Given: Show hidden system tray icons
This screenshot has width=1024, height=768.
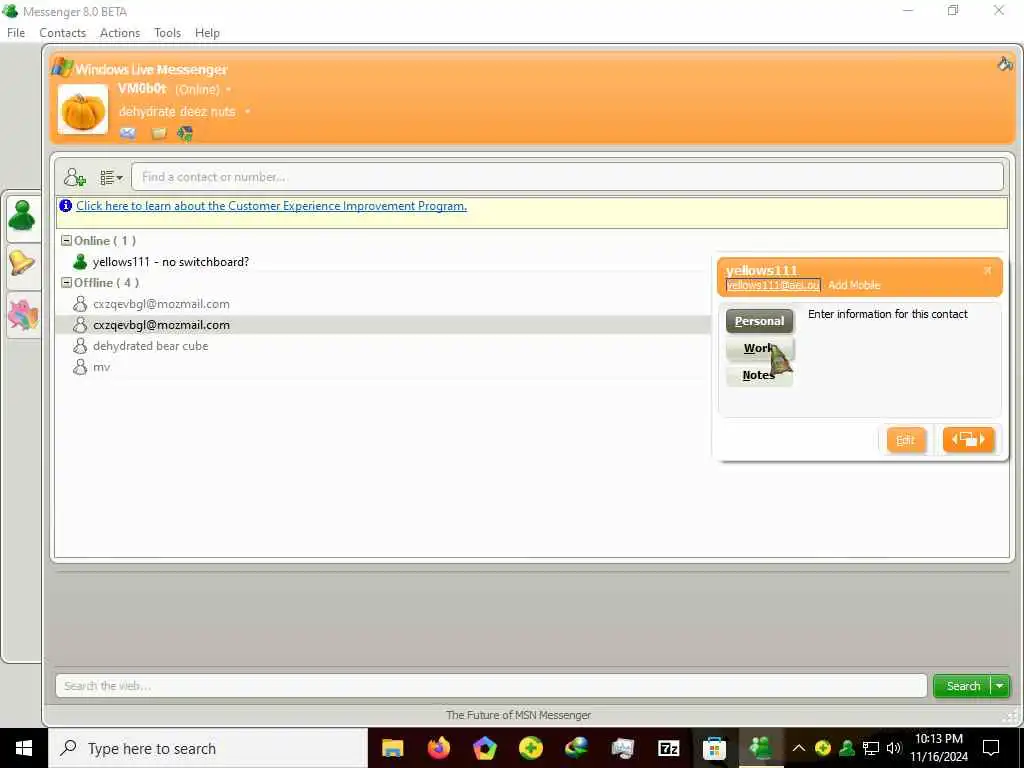Looking at the screenshot, I should coord(798,748).
